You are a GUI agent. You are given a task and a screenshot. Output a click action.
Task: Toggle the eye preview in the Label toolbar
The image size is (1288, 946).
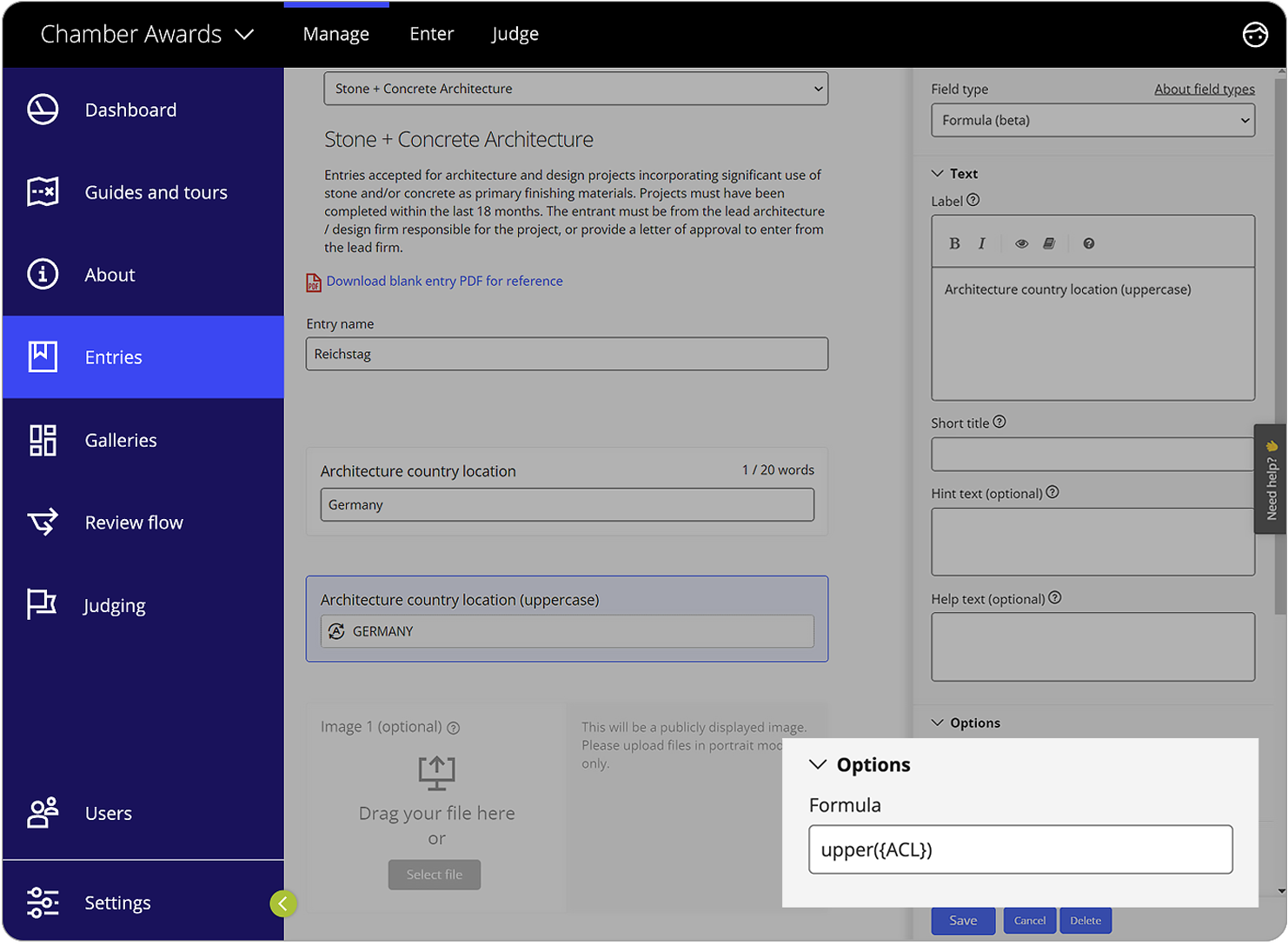coord(1021,243)
